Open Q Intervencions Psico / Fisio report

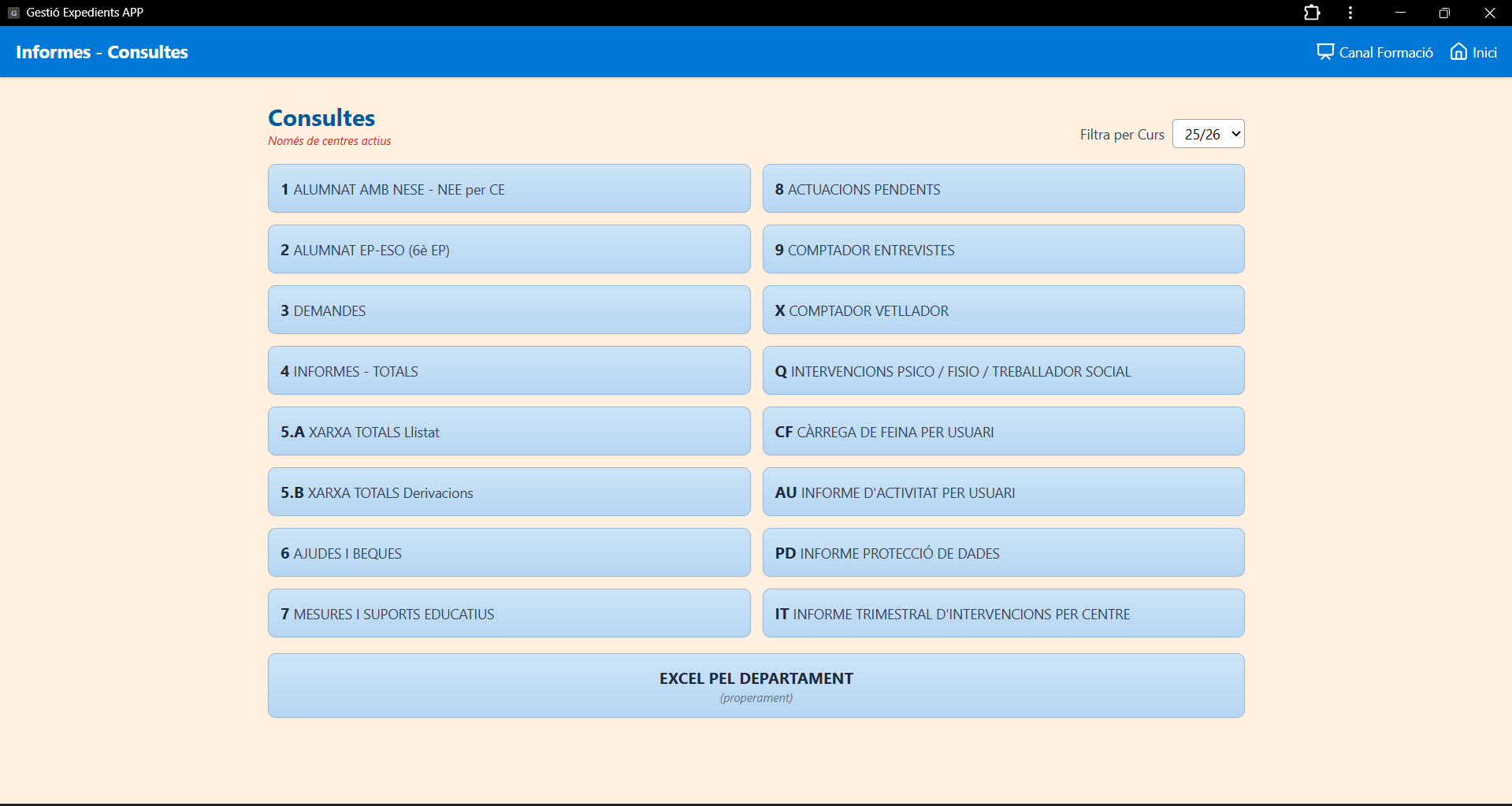tap(1003, 370)
